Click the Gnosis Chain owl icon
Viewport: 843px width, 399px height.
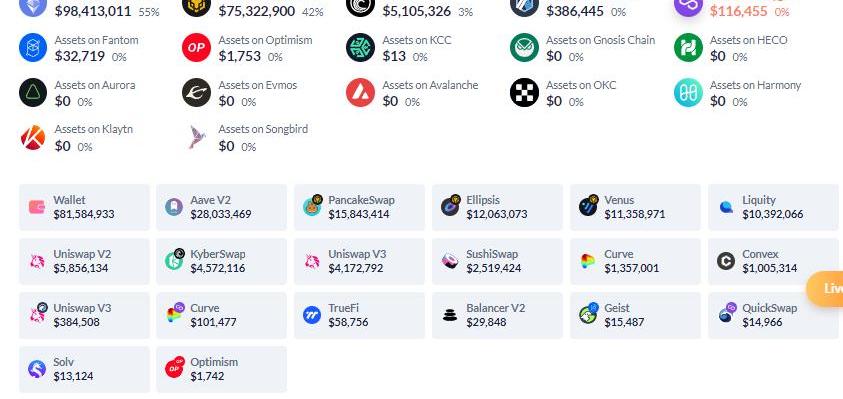[524, 47]
